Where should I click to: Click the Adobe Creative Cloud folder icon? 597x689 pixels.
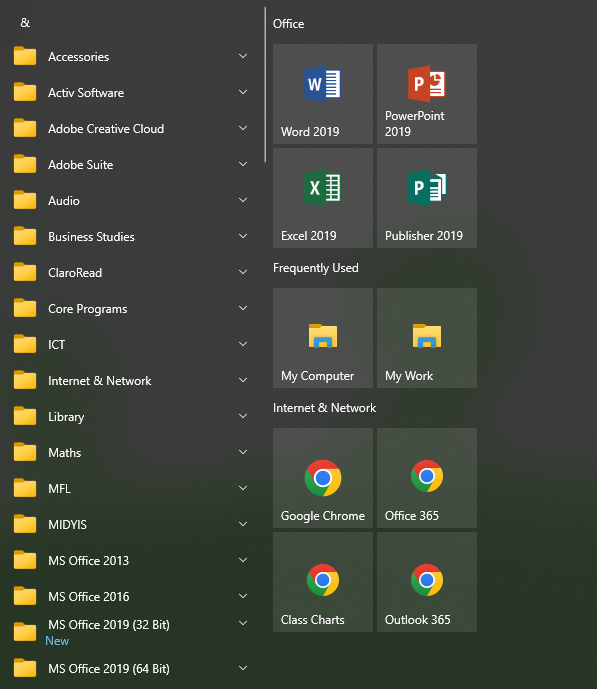[25, 128]
